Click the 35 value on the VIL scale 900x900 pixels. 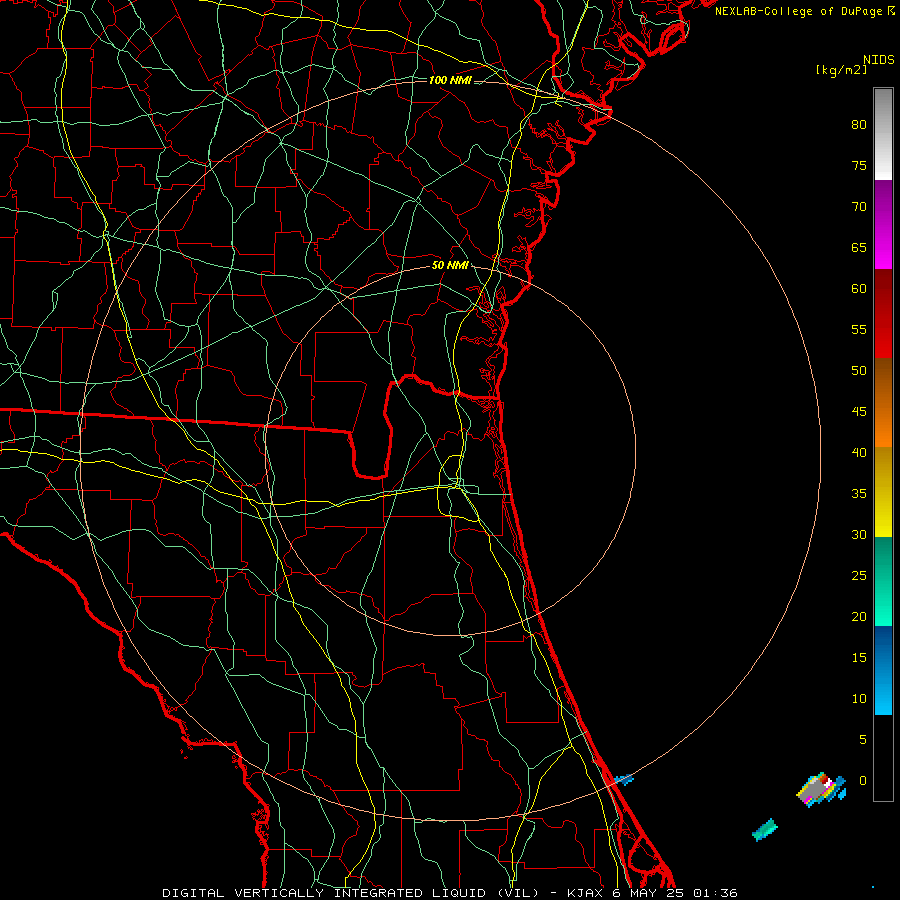859,494
